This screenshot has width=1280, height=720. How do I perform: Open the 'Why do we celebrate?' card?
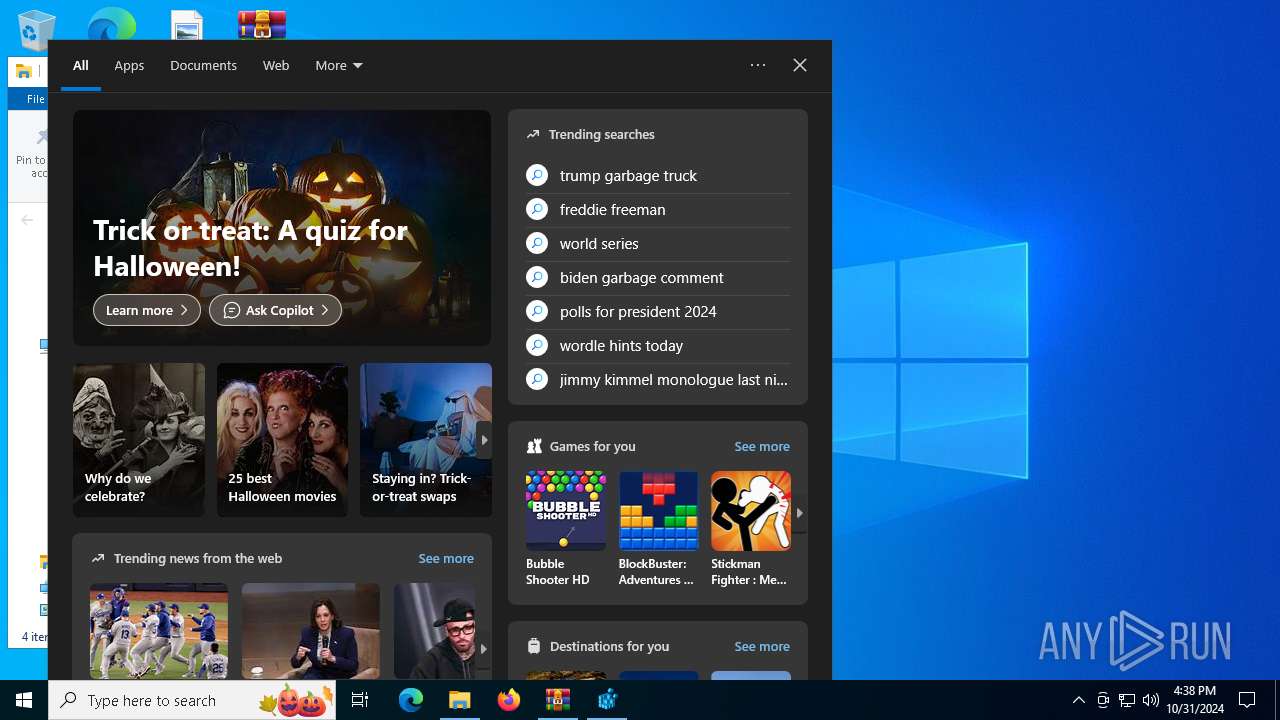(139, 440)
